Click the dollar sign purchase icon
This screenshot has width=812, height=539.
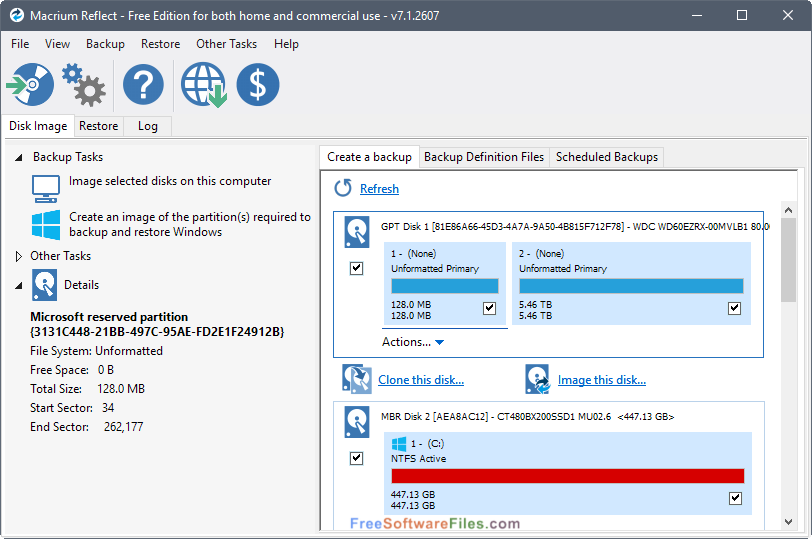tap(258, 84)
